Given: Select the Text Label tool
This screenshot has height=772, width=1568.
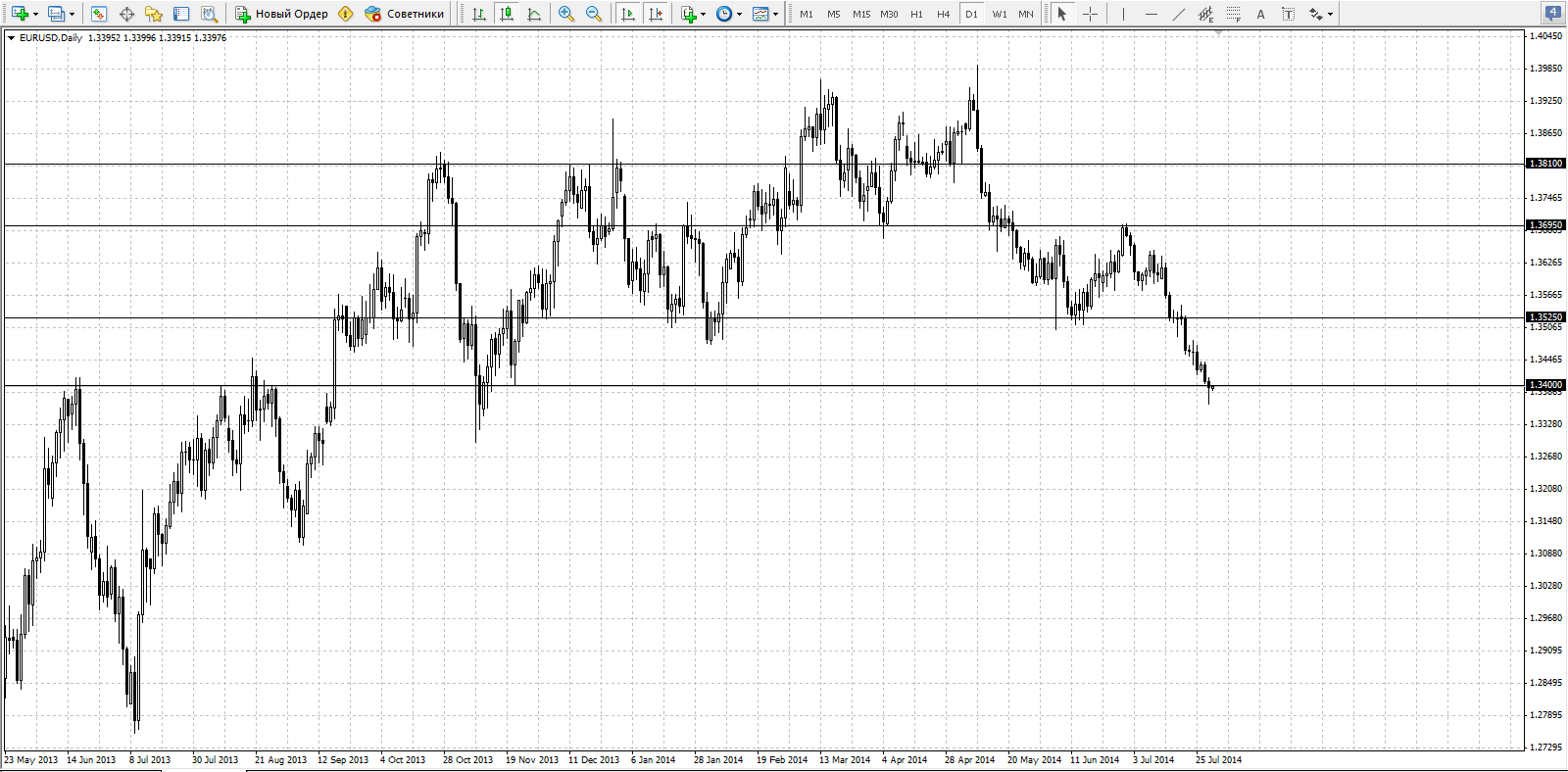Looking at the screenshot, I should tap(1288, 14).
